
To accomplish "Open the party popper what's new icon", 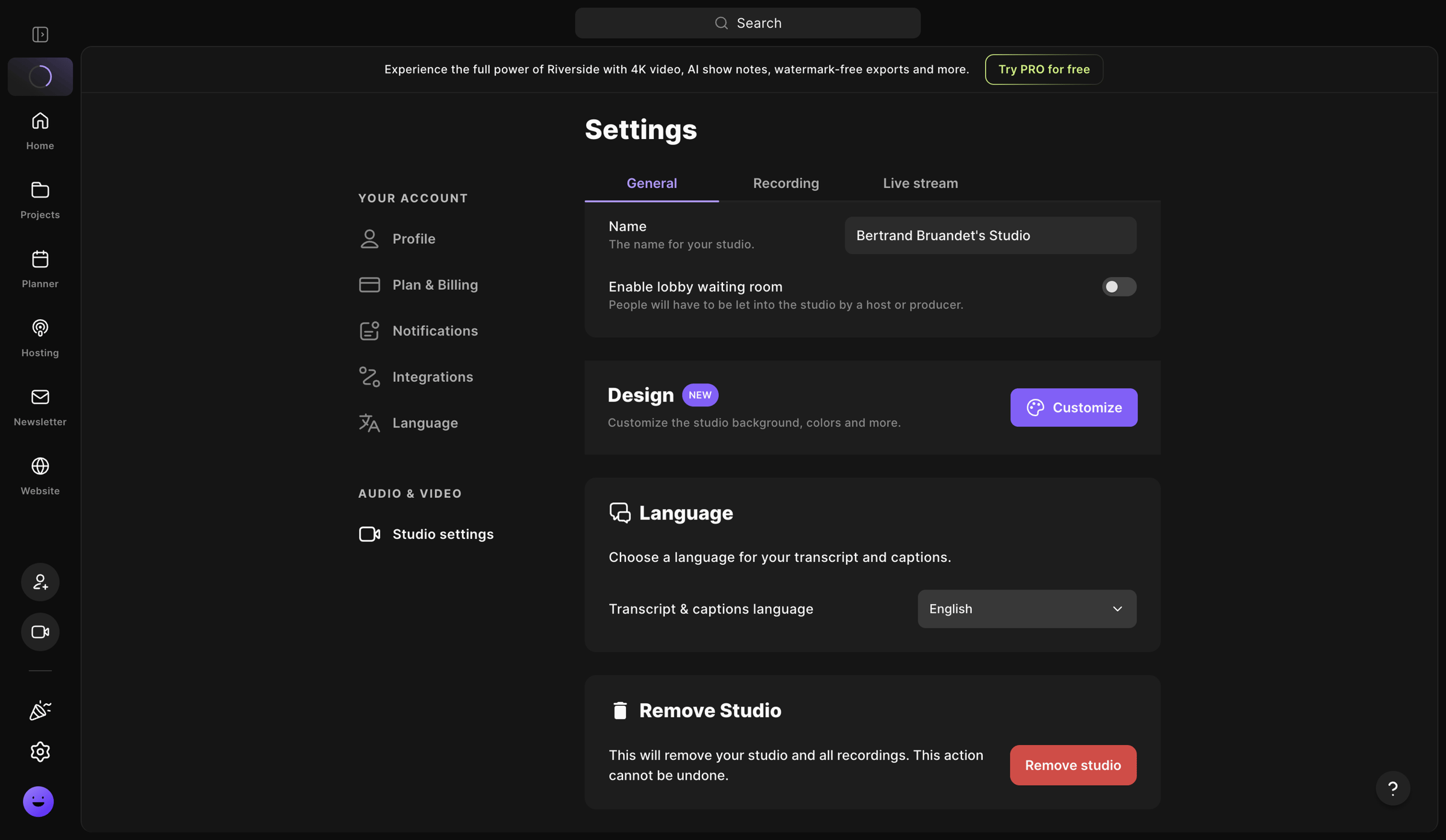I will coord(40,711).
